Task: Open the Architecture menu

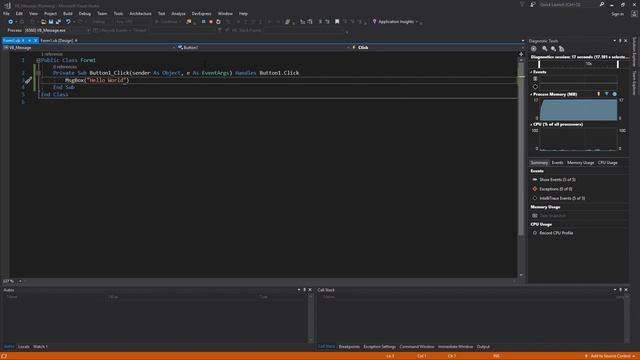Action: point(140,13)
